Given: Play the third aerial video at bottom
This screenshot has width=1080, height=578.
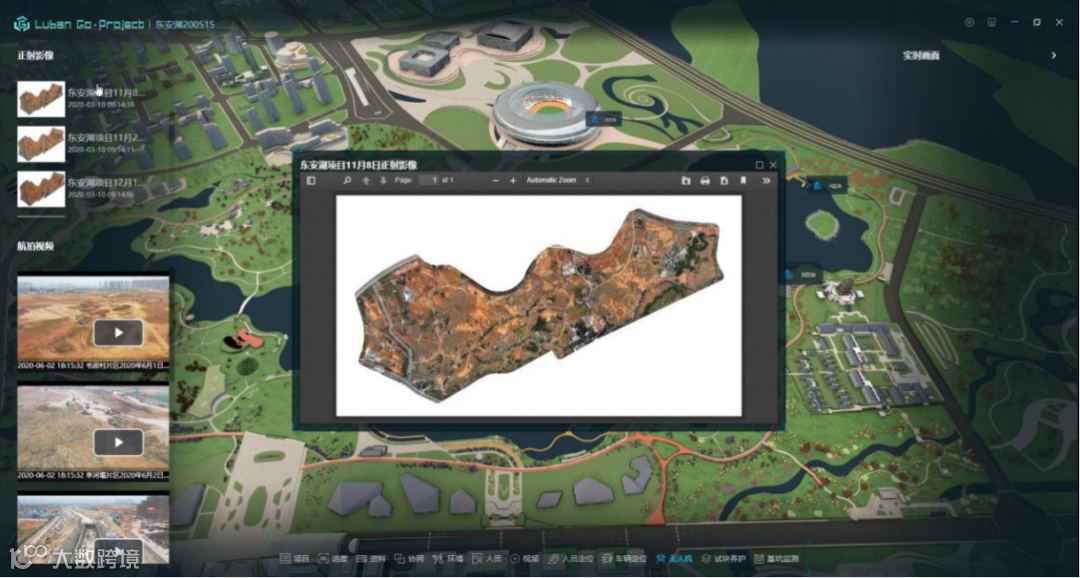Looking at the screenshot, I should (118, 550).
